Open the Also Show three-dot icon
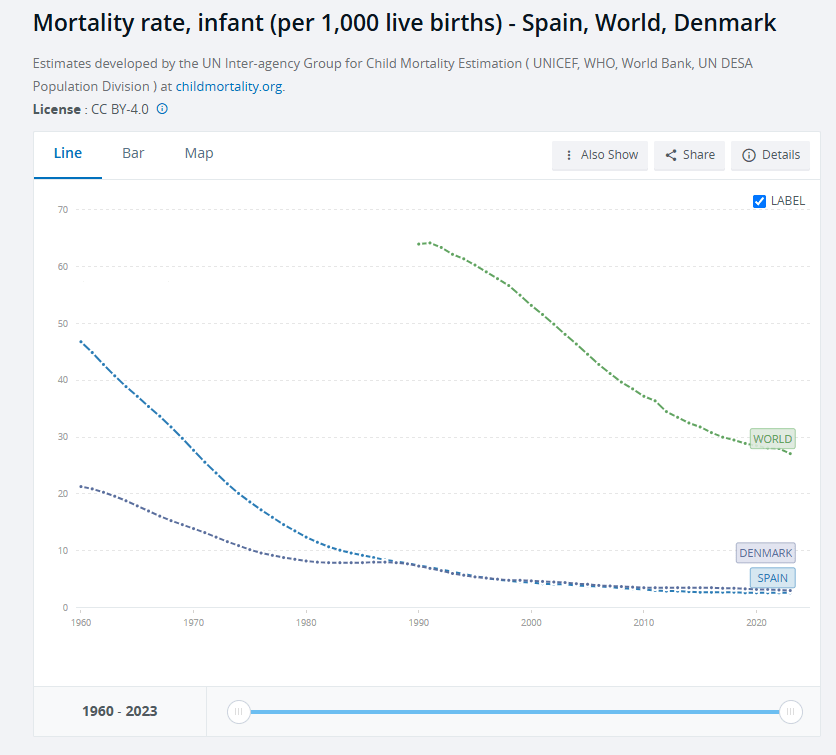The width and height of the screenshot is (836, 755). pos(568,155)
